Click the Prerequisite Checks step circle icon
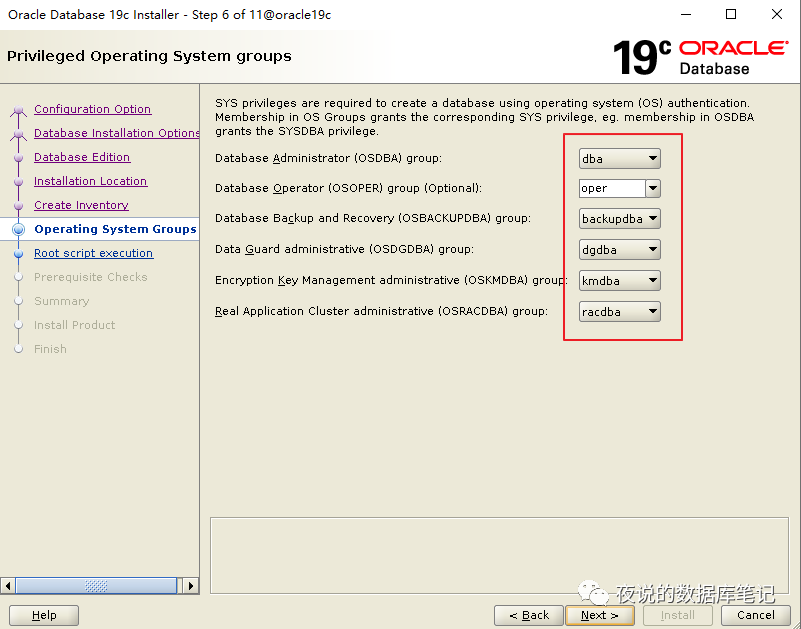This screenshot has height=629, width=801. pyautogui.click(x=18, y=277)
